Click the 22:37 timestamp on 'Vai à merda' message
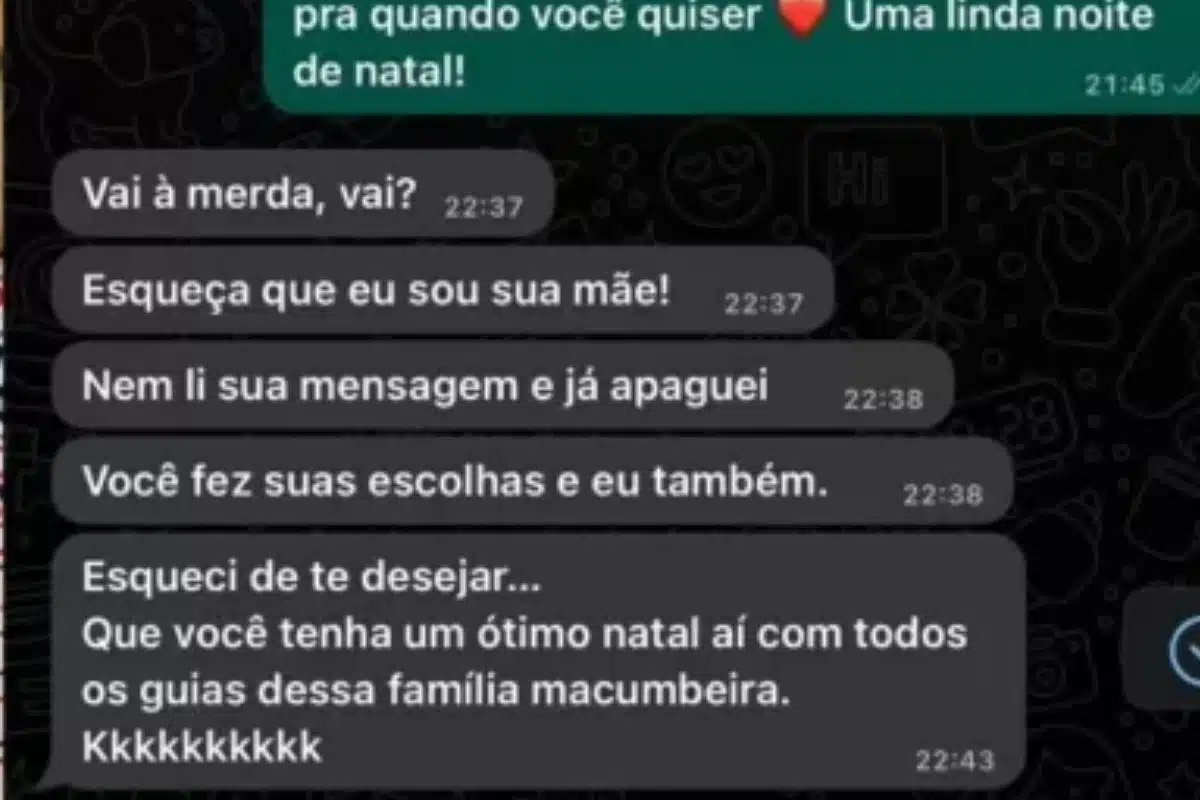 (x=483, y=208)
